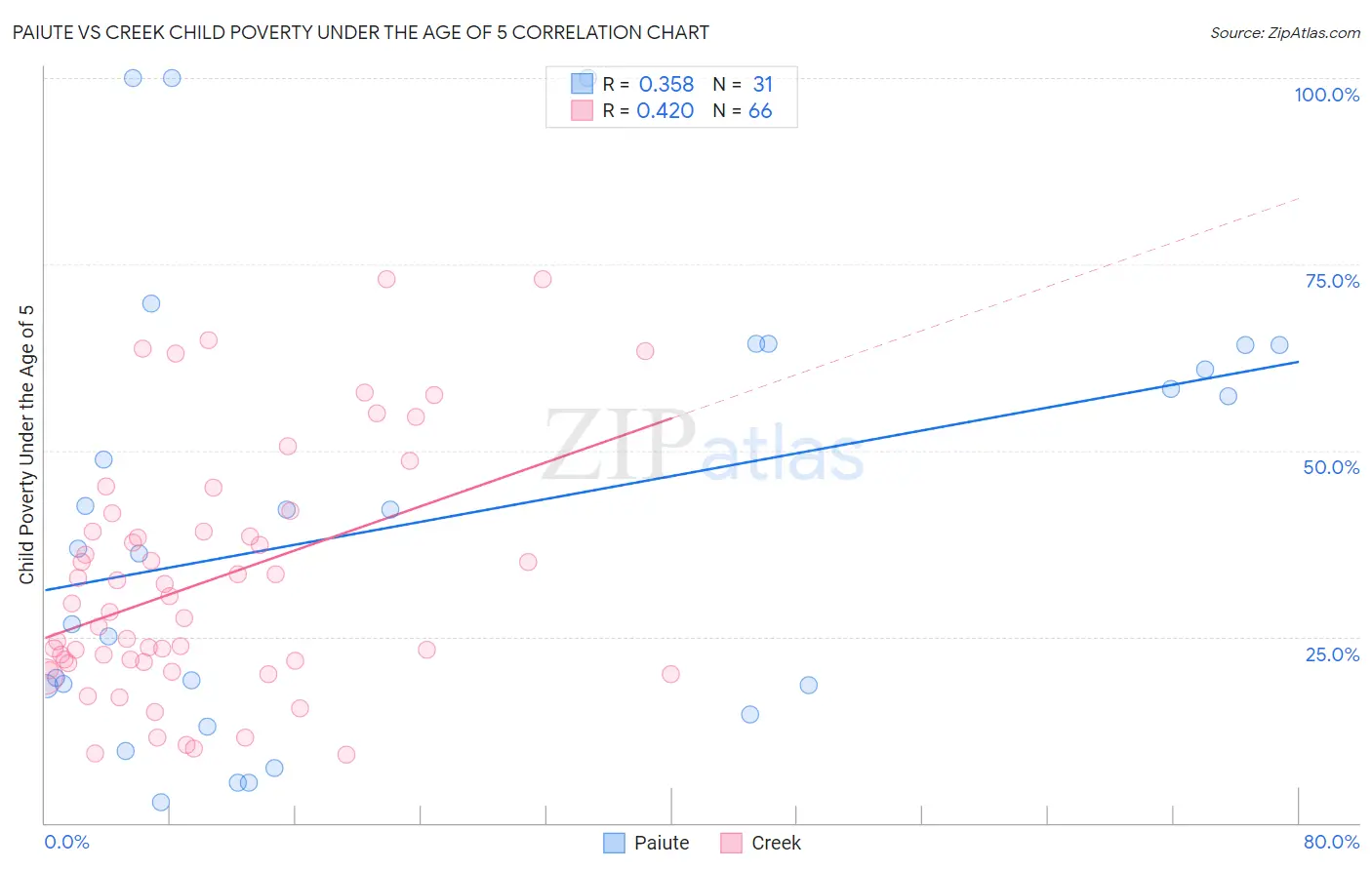Click the blue swatch beside R = 0.358
Image resolution: width=1372 pixels, height=870 pixels.
(x=583, y=84)
